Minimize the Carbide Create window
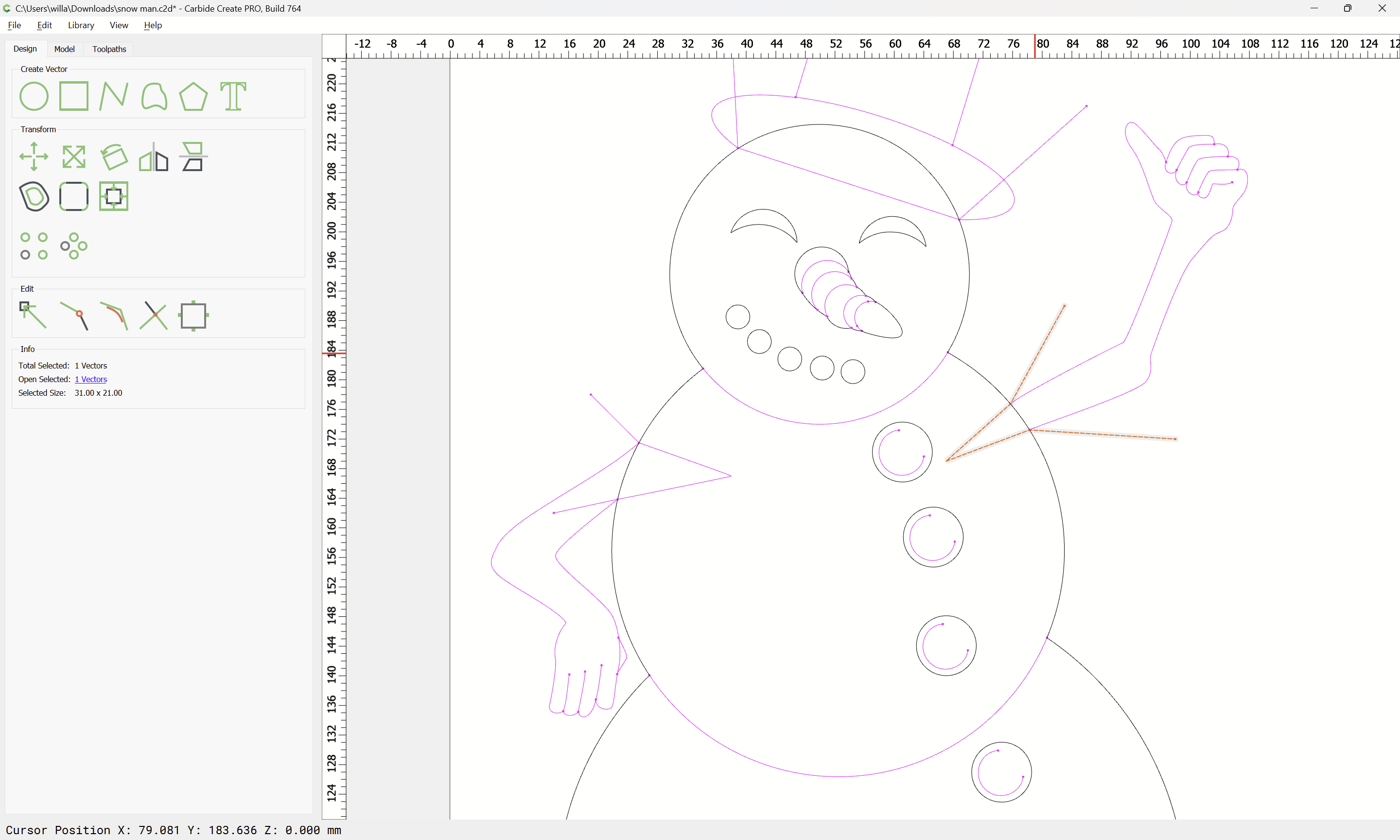1400x840 pixels. pyautogui.click(x=1314, y=8)
